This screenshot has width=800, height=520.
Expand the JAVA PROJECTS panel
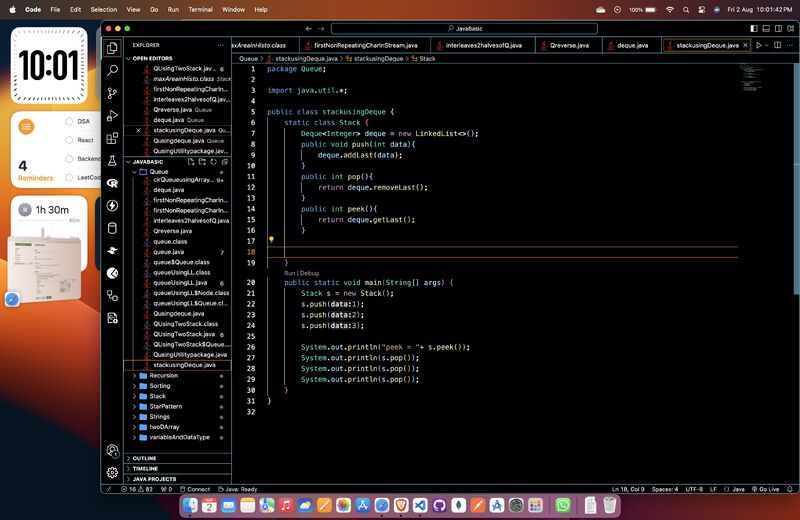(x=154, y=479)
